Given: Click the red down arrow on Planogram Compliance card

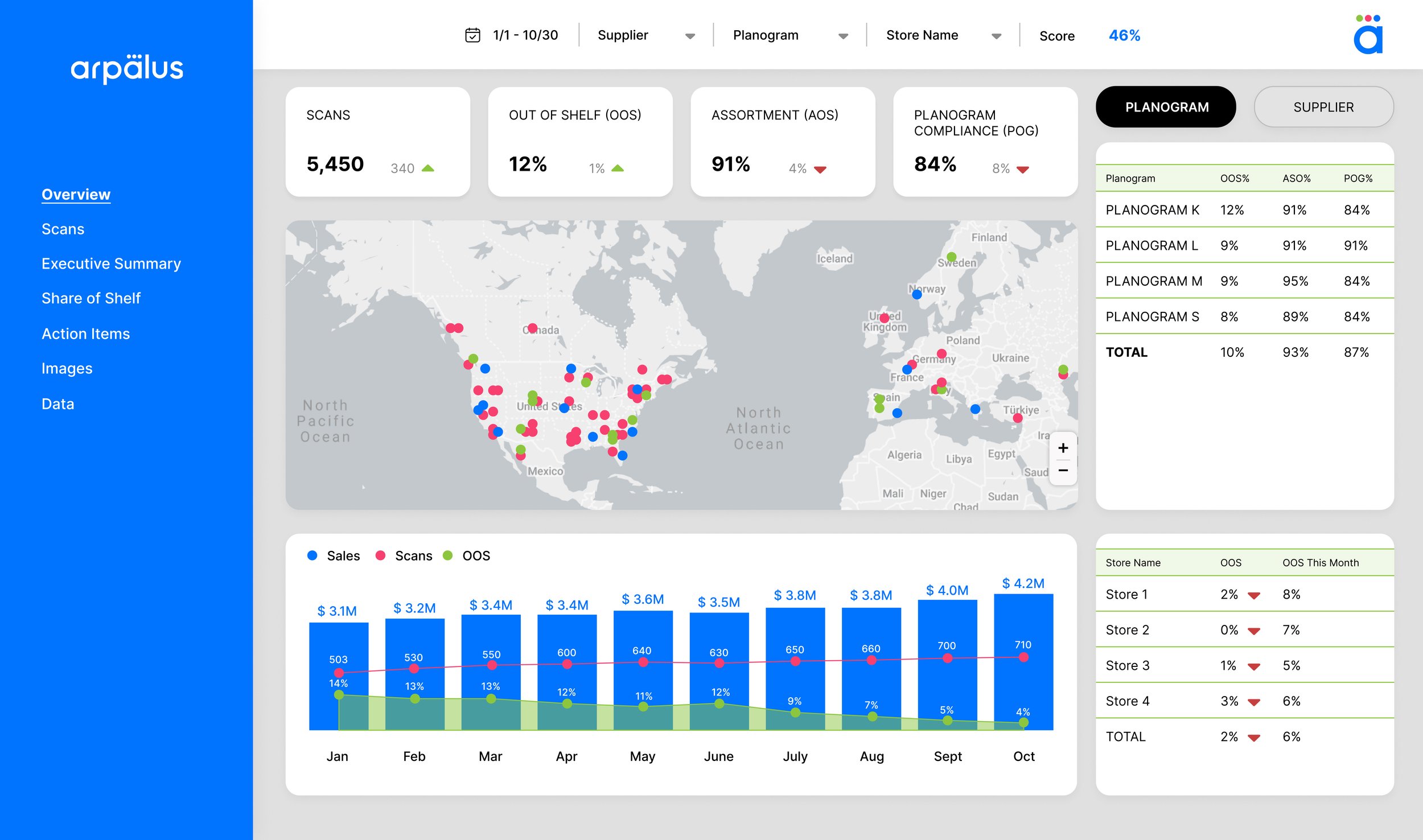Looking at the screenshot, I should click(x=1023, y=169).
